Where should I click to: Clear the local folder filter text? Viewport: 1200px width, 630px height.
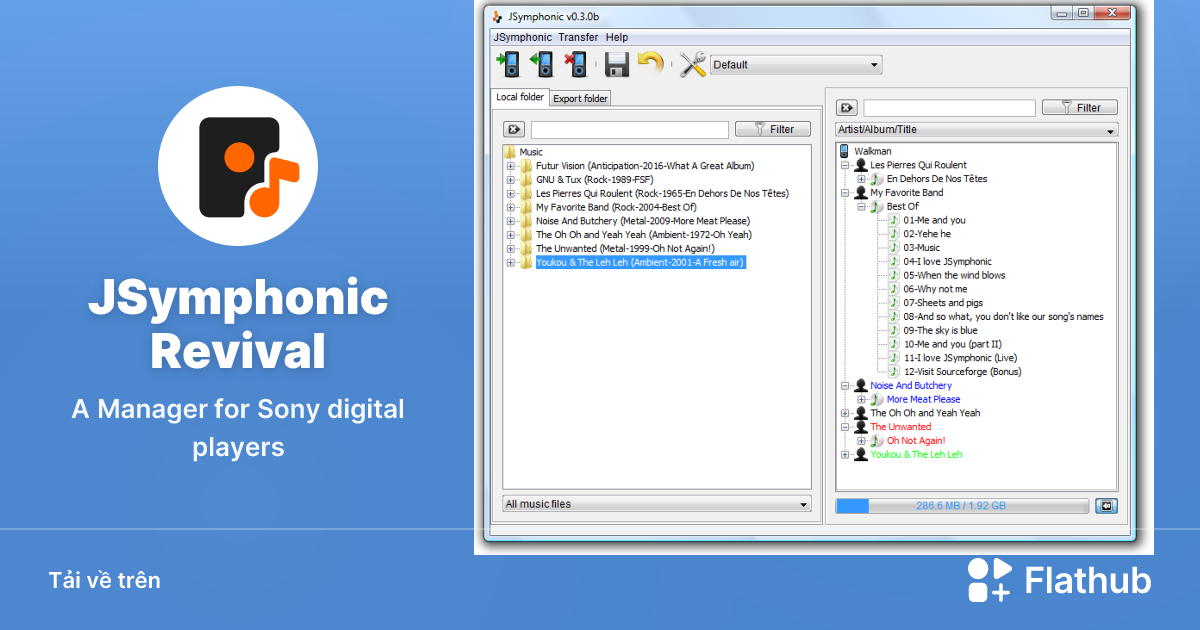click(x=516, y=128)
